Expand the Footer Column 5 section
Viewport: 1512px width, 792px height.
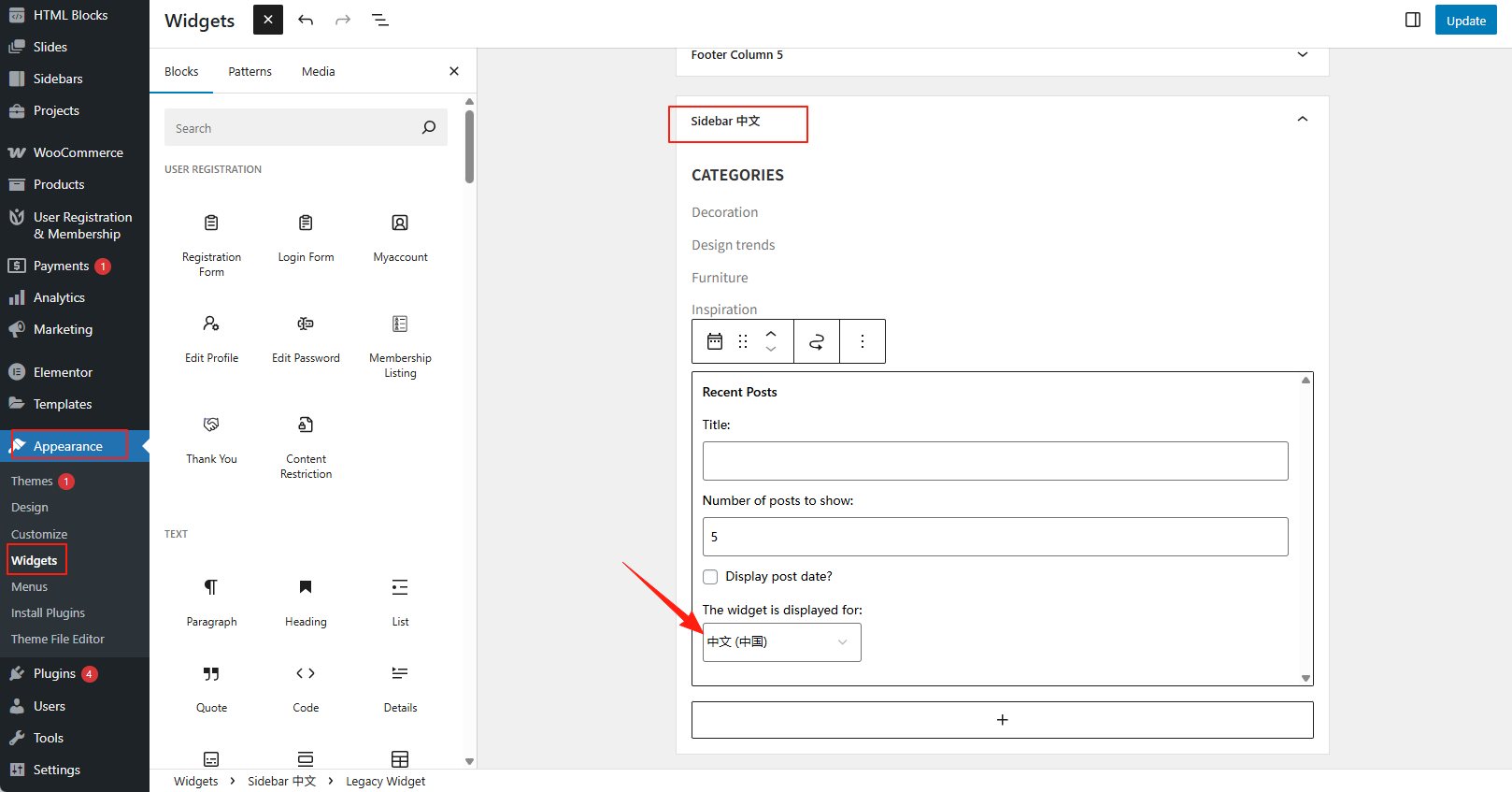pos(1302,55)
